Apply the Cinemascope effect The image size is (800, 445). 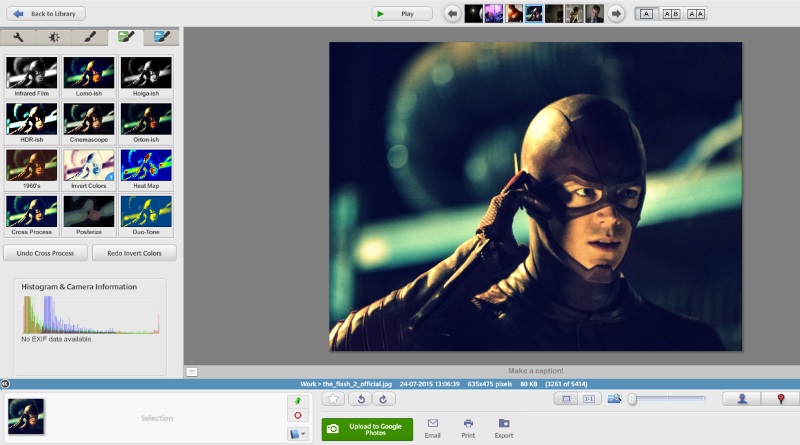(89, 122)
